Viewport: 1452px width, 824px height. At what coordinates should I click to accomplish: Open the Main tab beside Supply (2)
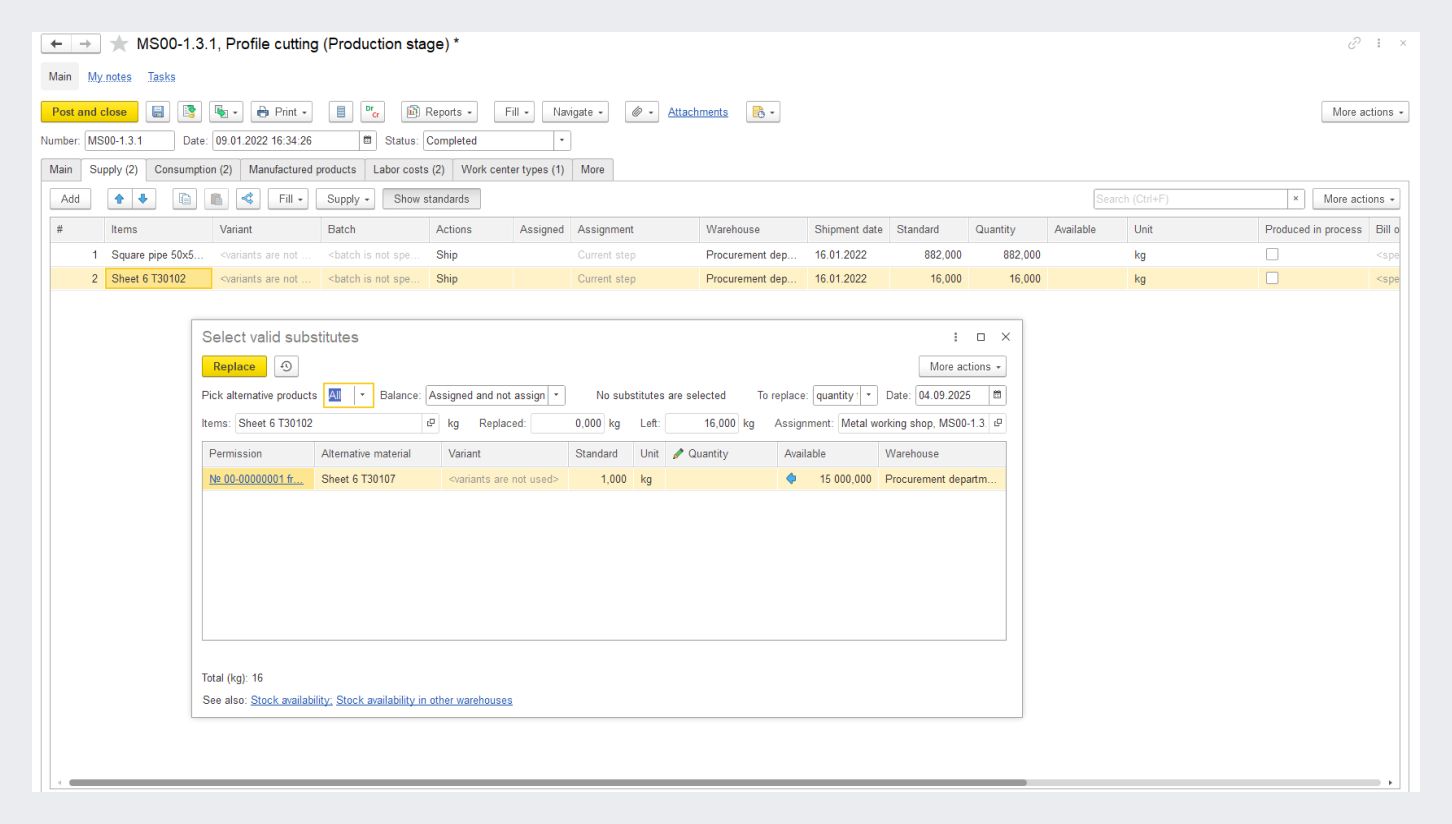pos(60,170)
